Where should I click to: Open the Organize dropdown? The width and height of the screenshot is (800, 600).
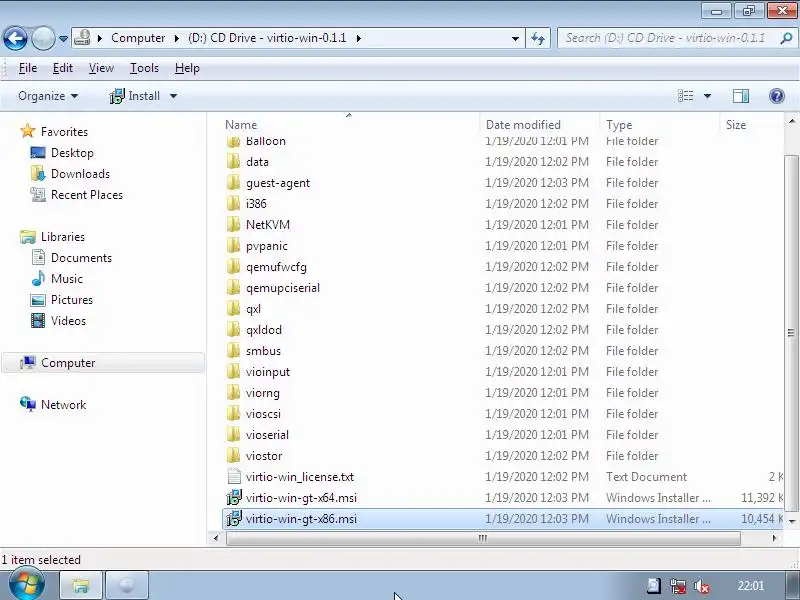[x=48, y=96]
